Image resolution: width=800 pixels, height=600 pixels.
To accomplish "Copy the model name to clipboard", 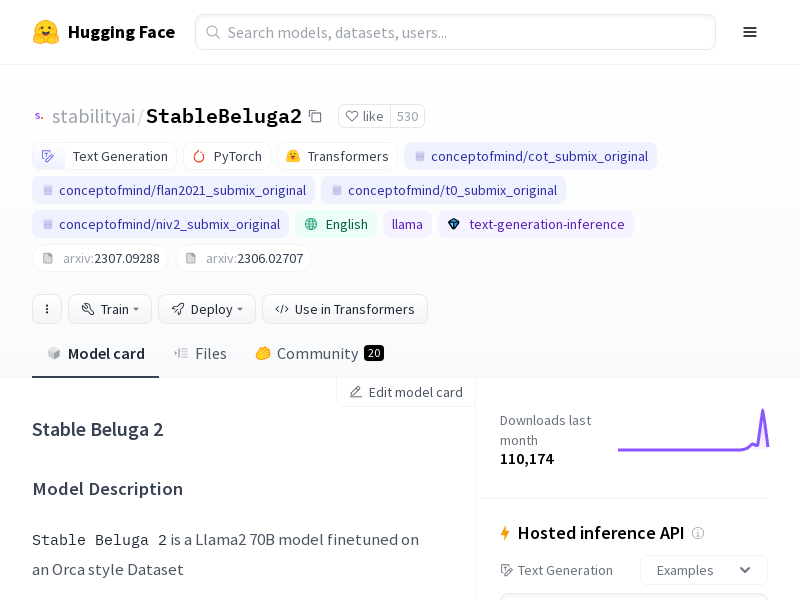I will tap(315, 117).
